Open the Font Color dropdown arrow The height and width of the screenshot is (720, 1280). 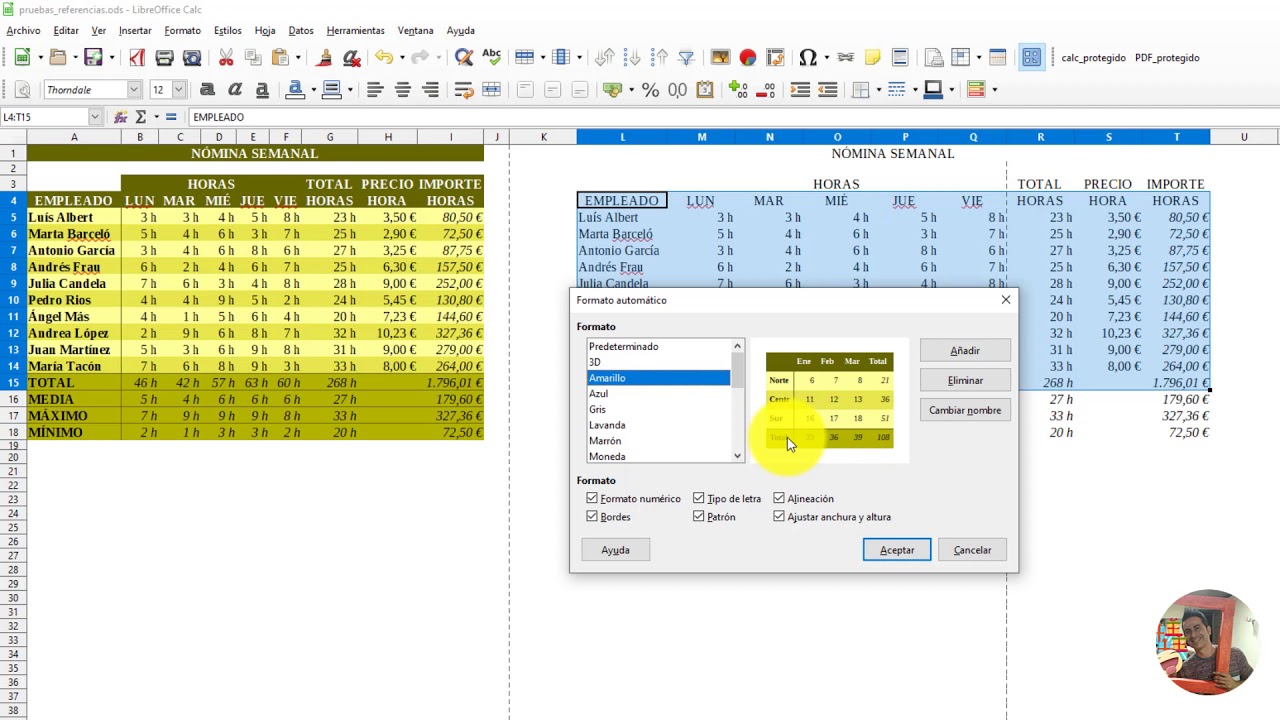tap(314, 90)
